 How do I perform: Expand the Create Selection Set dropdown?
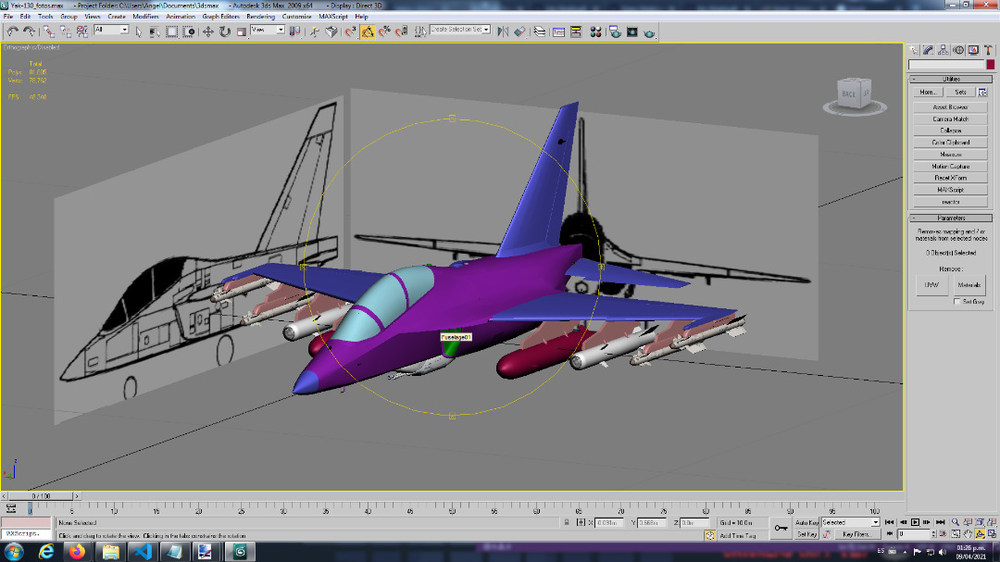click(460, 30)
